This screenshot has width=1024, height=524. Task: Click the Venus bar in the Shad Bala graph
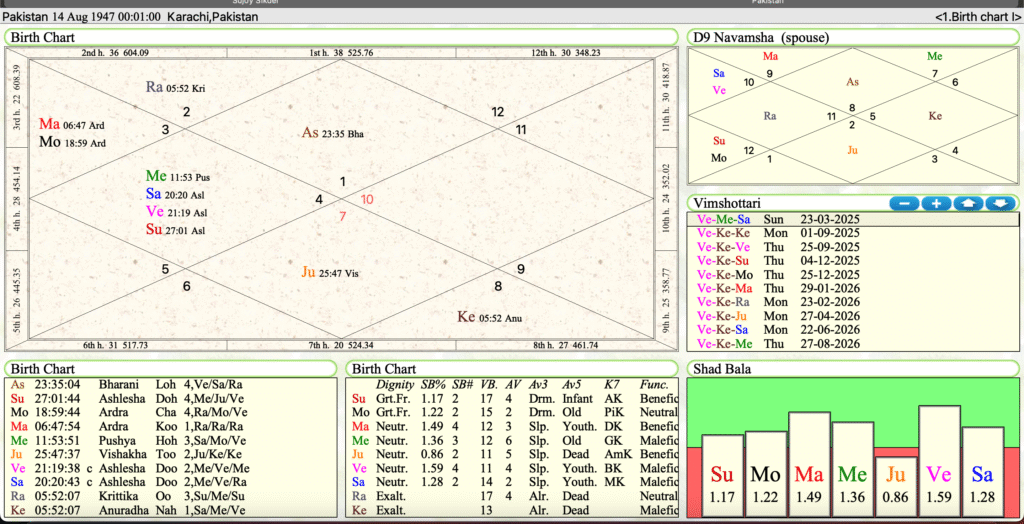[939, 461]
